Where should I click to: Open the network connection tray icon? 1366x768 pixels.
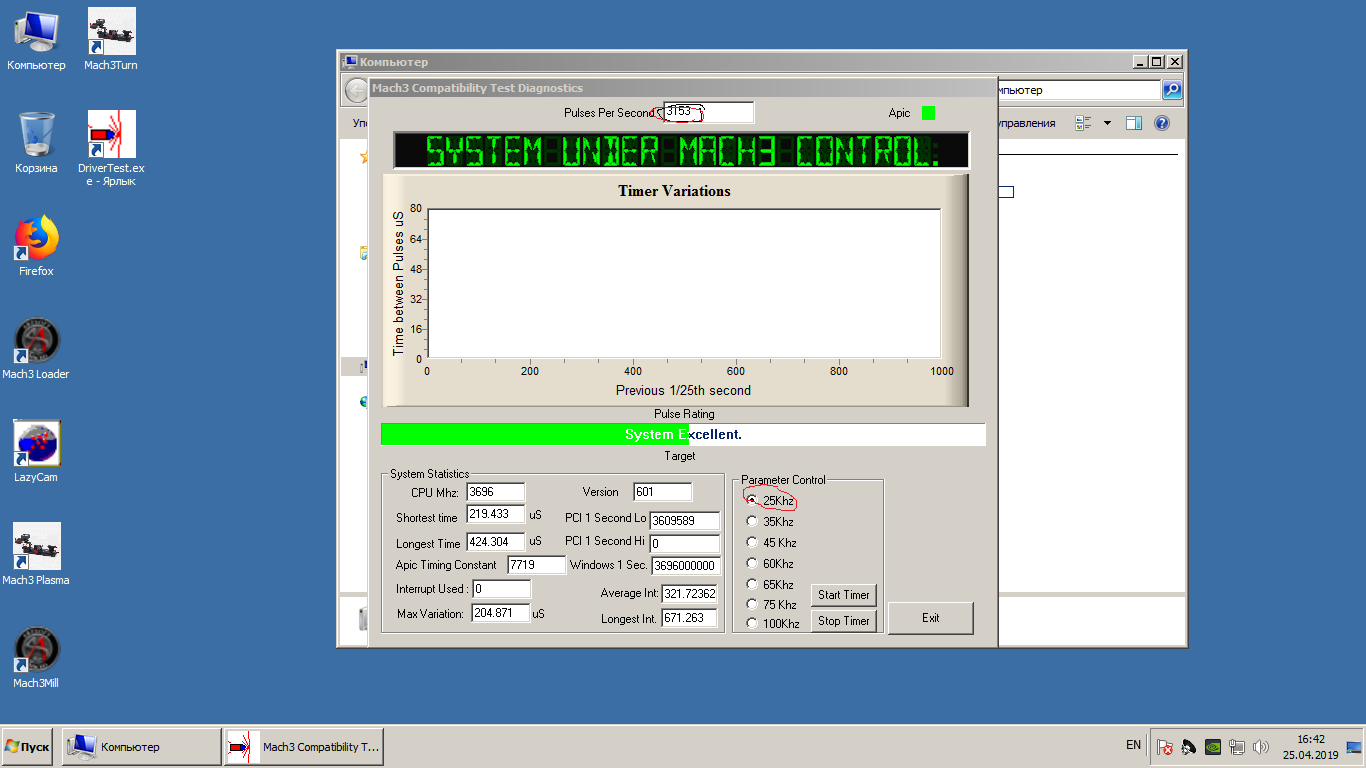[x=1237, y=747]
